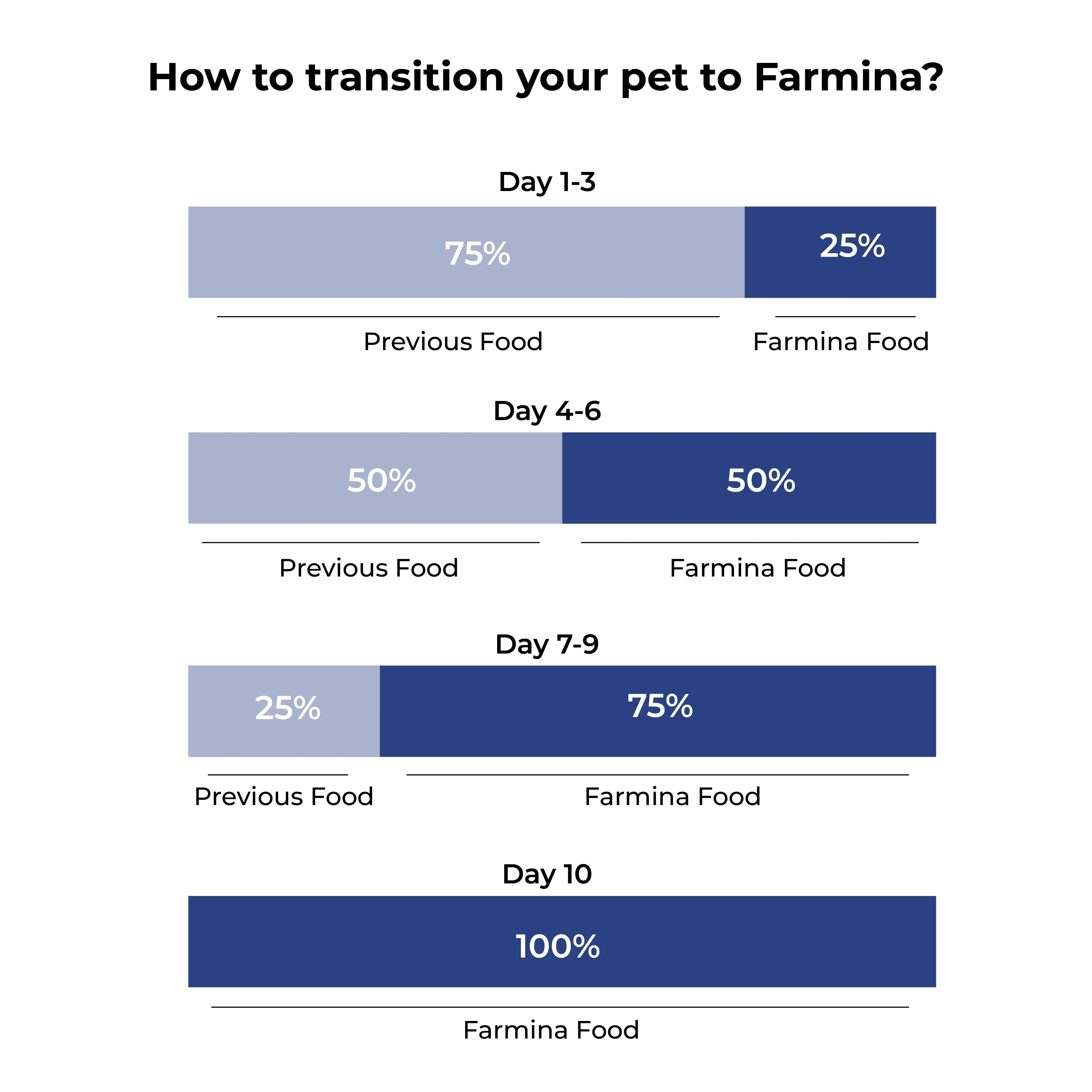Select the 100% bar for Day 10

(x=562, y=942)
